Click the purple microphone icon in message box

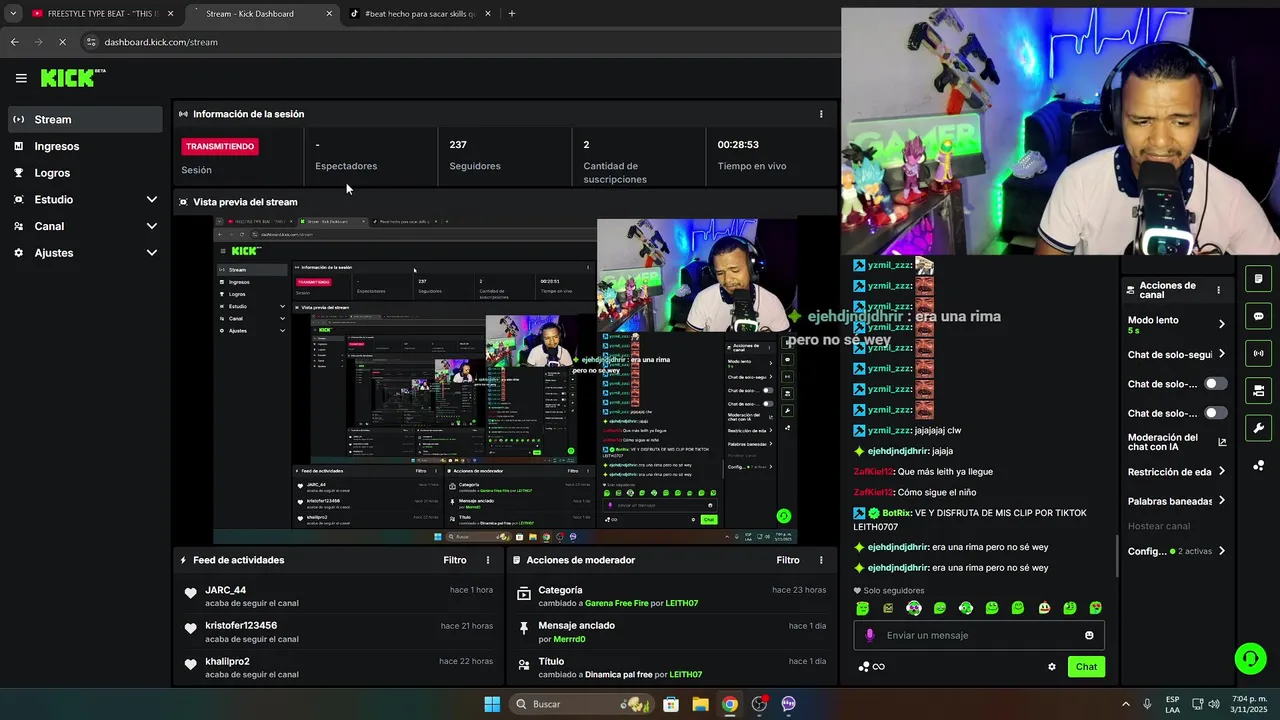tap(869, 635)
